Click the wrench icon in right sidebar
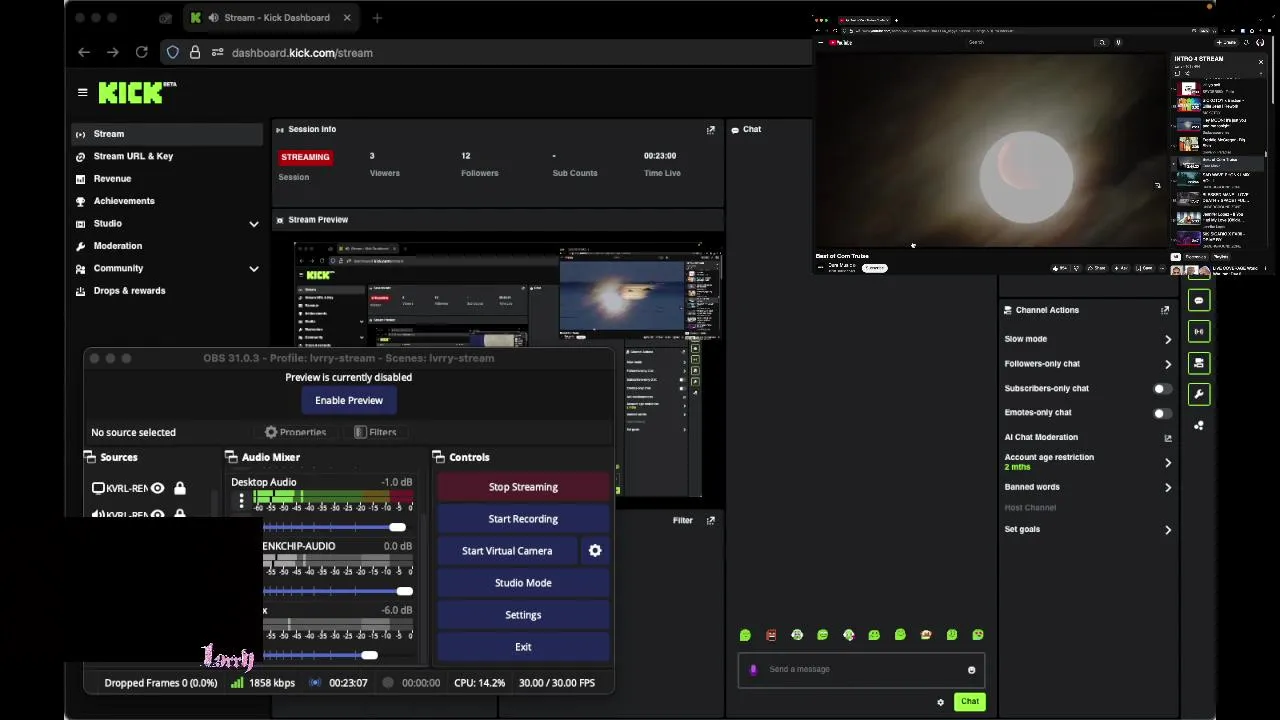Image resolution: width=1280 pixels, height=720 pixels. click(x=1198, y=394)
